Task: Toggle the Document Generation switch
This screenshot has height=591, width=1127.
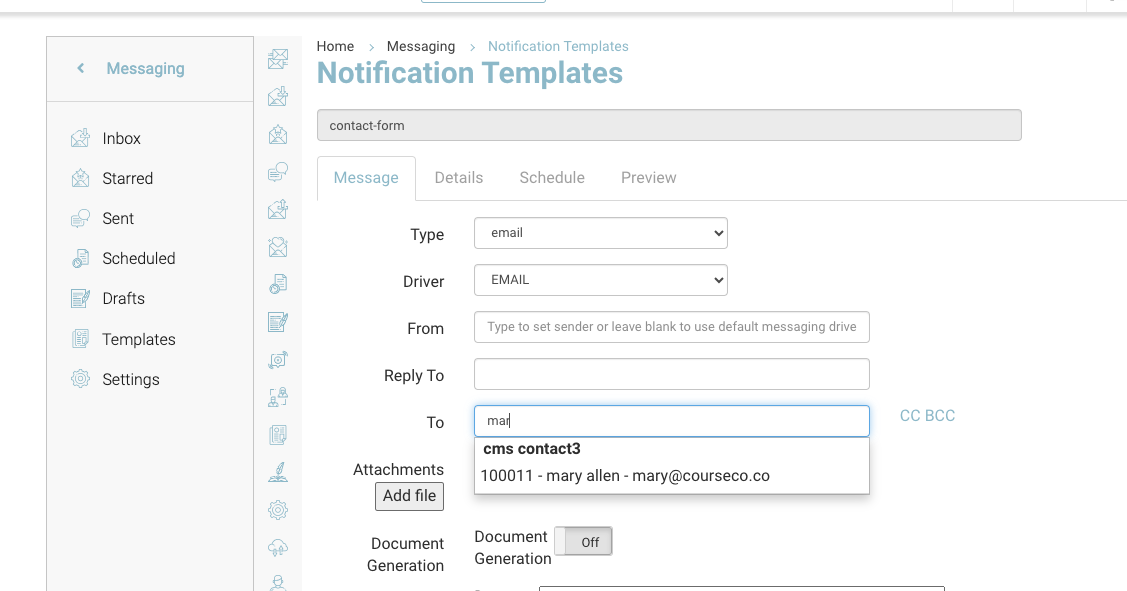Action: click(x=583, y=541)
